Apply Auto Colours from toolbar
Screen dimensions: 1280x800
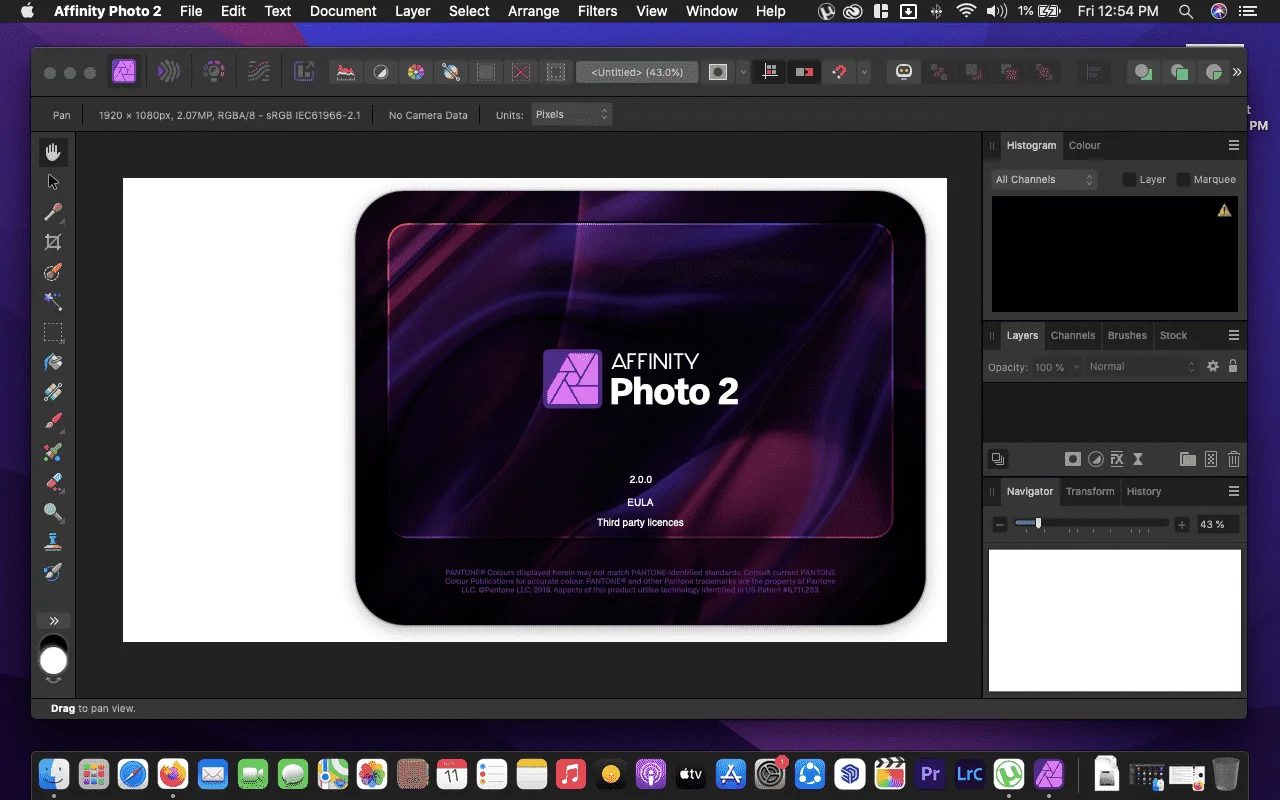pyautogui.click(x=415, y=72)
